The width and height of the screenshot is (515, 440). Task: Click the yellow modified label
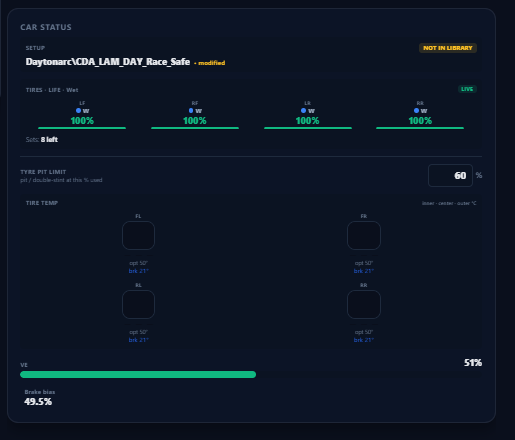pyautogui.click(x=211, y=63)
